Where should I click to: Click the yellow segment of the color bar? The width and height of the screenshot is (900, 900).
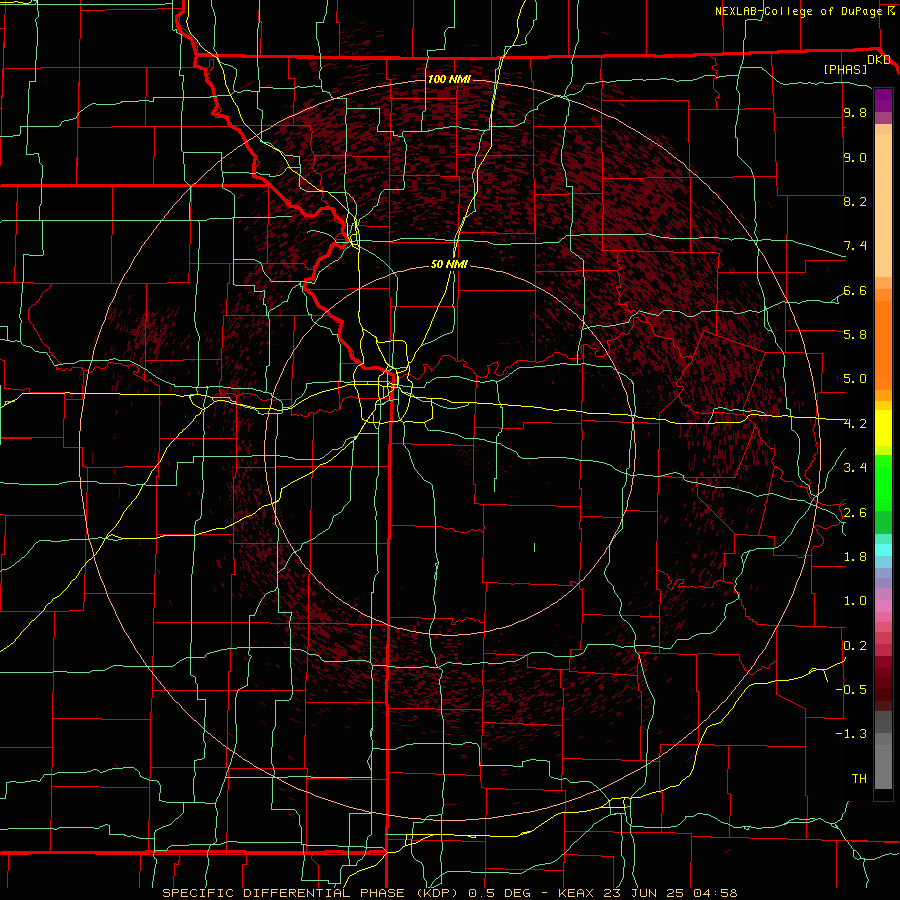pyautogui.click(x=883, y=428)
